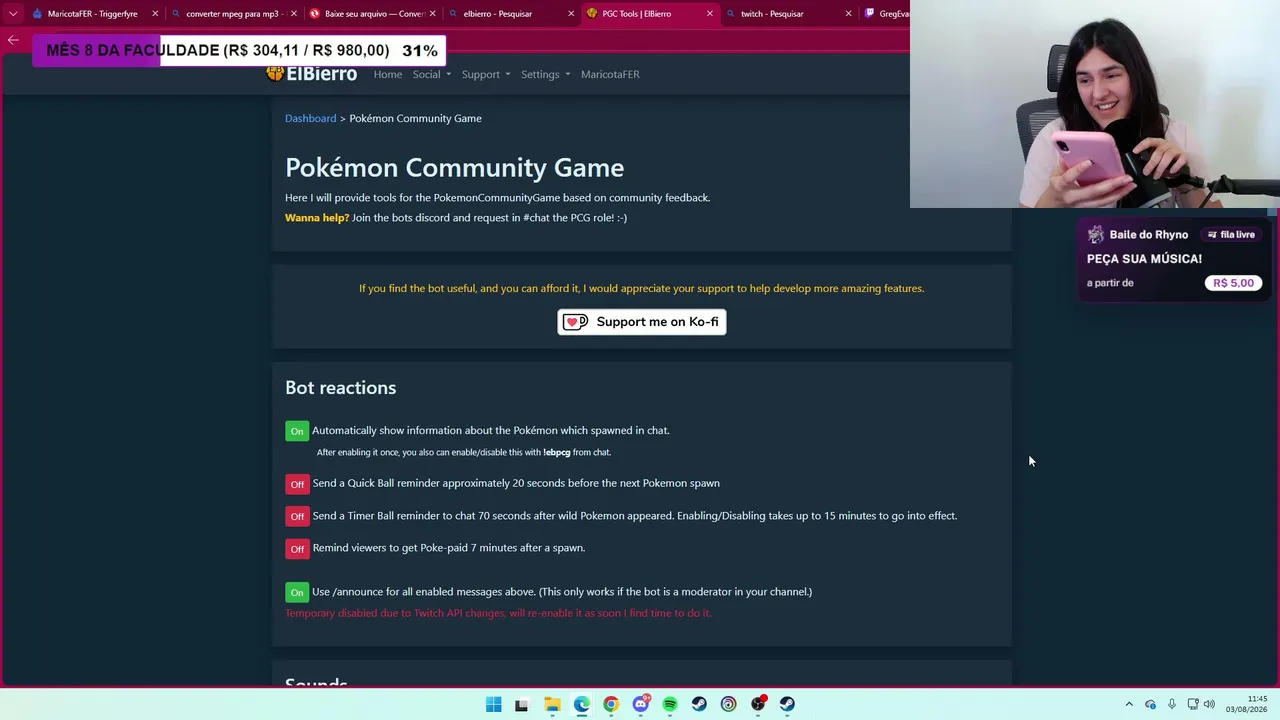Click the Support me on Ko-fi button

point(642,322)
